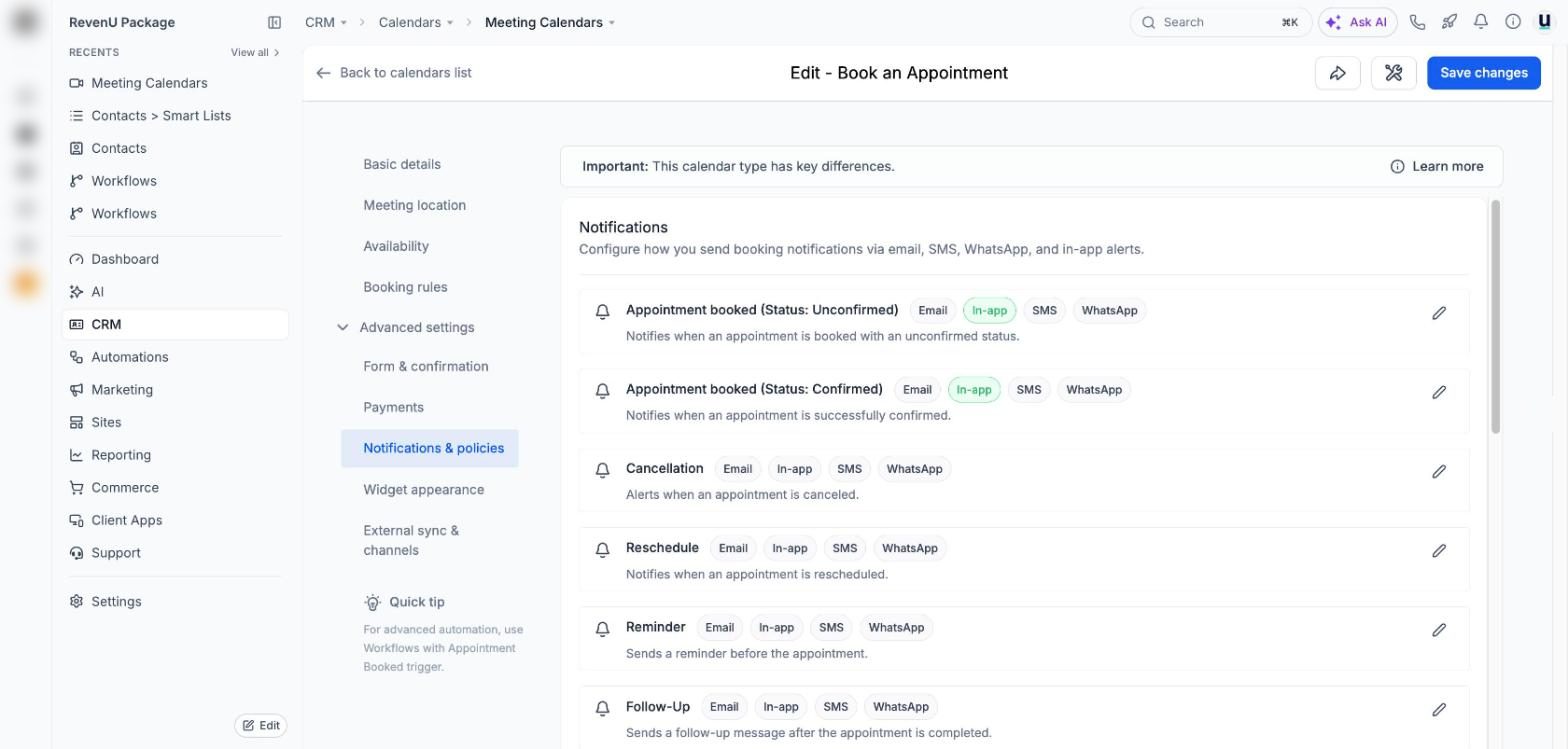
Task: Edit the Follow-Up notification
Action: pyautogui.click(x=1439, y=709)
